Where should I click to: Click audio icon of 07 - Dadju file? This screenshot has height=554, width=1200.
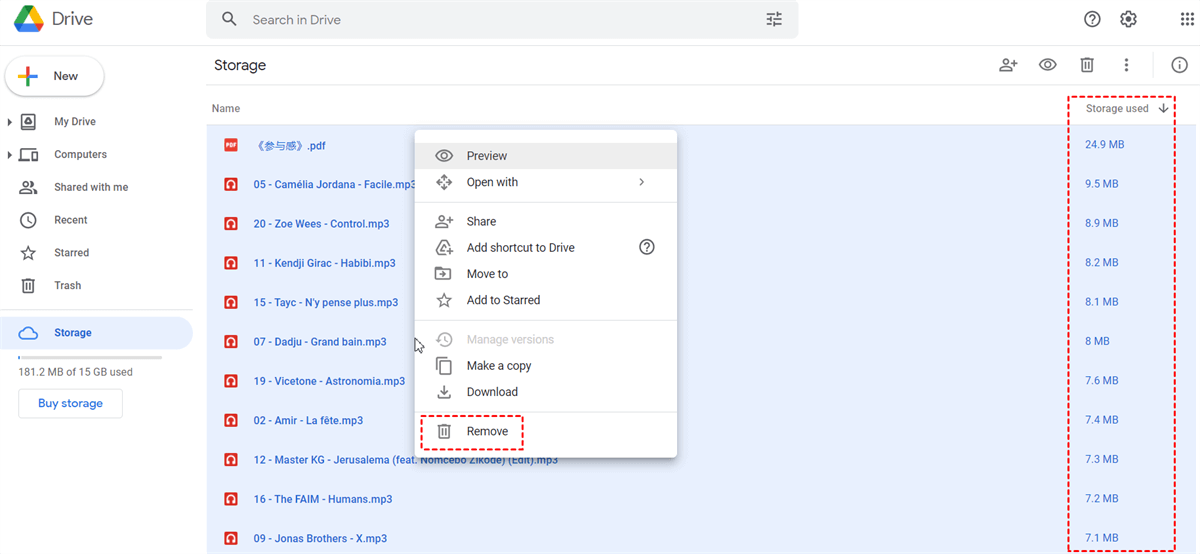(x=231, y=342)
